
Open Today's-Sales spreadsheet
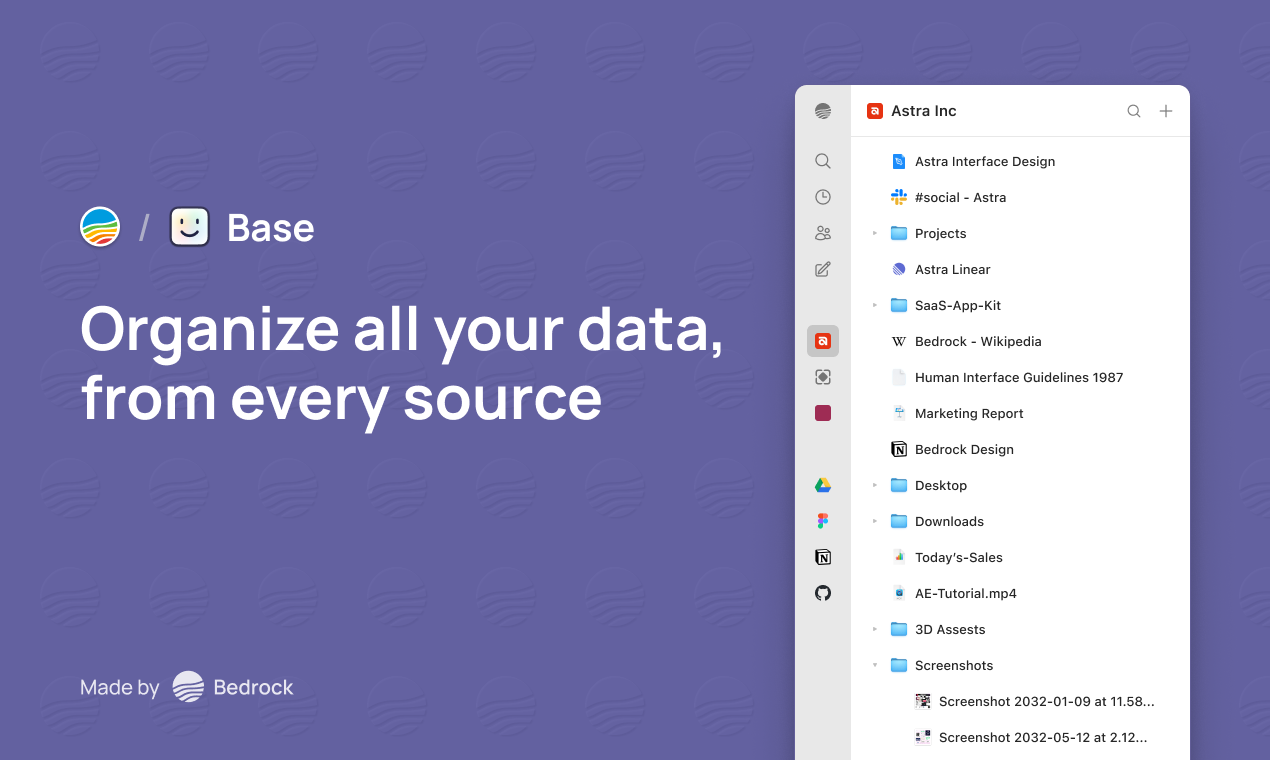click(x=1020, y=557)
